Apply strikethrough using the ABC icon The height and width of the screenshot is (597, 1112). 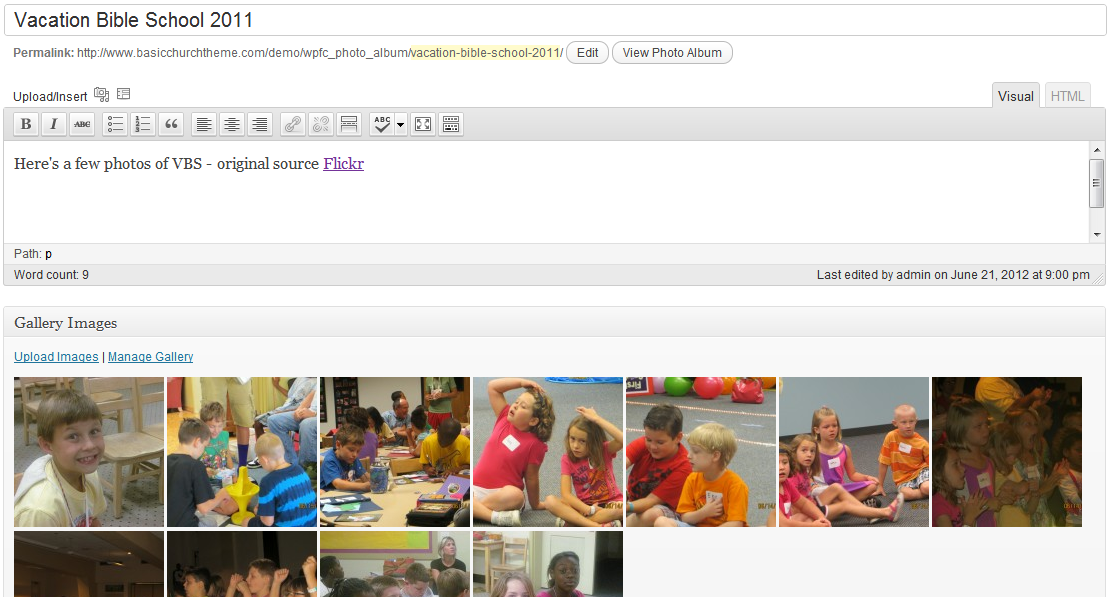(x=82, y=124)
